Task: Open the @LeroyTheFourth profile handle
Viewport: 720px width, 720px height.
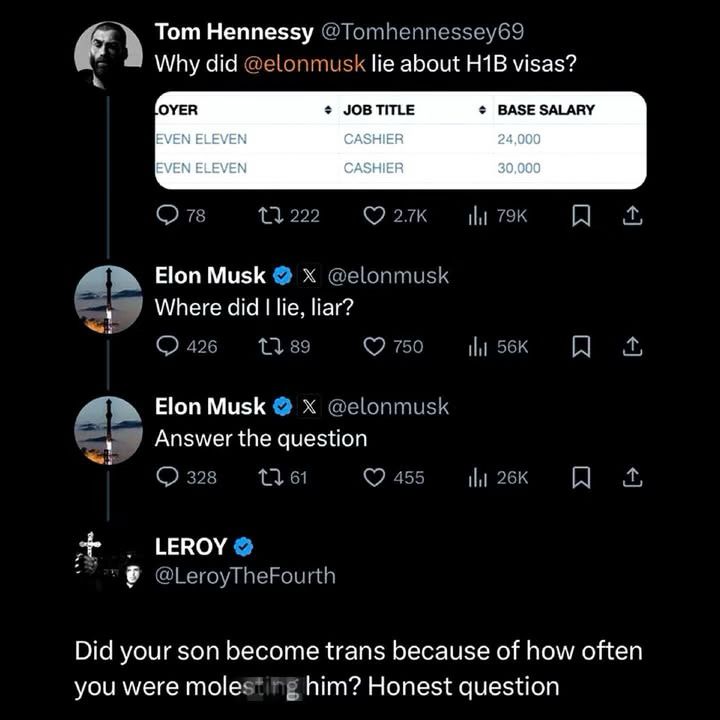Action: 245,576
